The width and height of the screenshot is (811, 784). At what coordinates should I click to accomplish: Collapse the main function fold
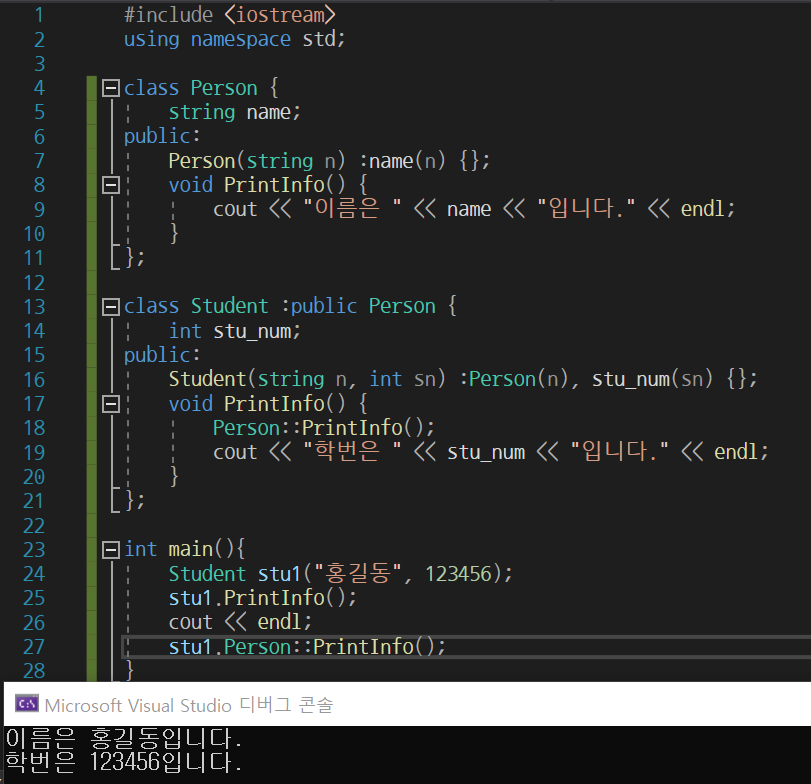[111, 550]
